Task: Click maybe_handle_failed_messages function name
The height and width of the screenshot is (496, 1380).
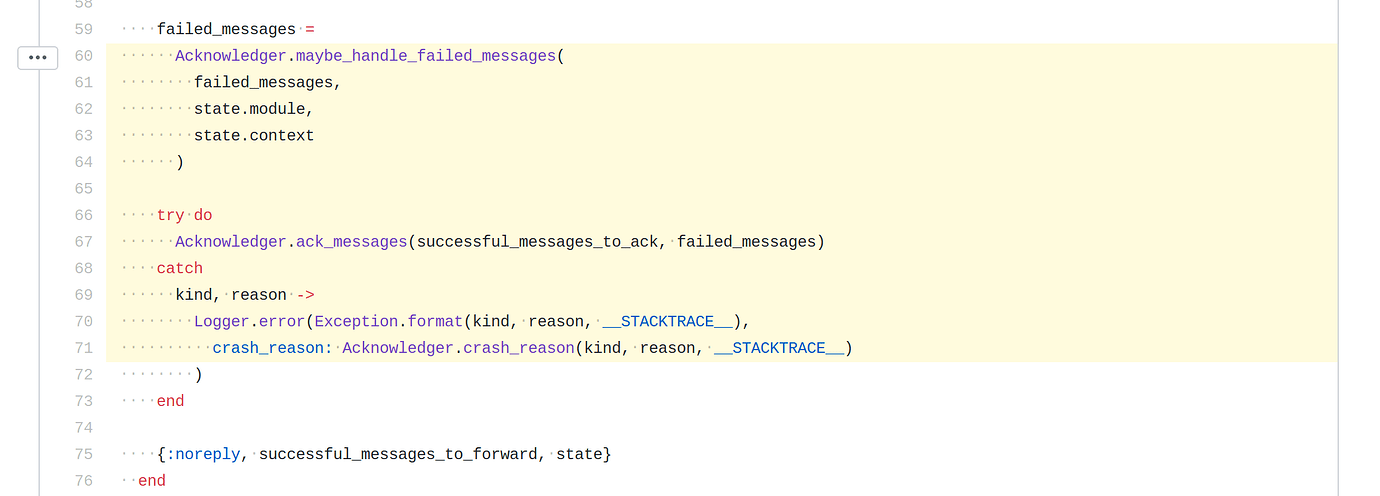Action: pos(426,56)
